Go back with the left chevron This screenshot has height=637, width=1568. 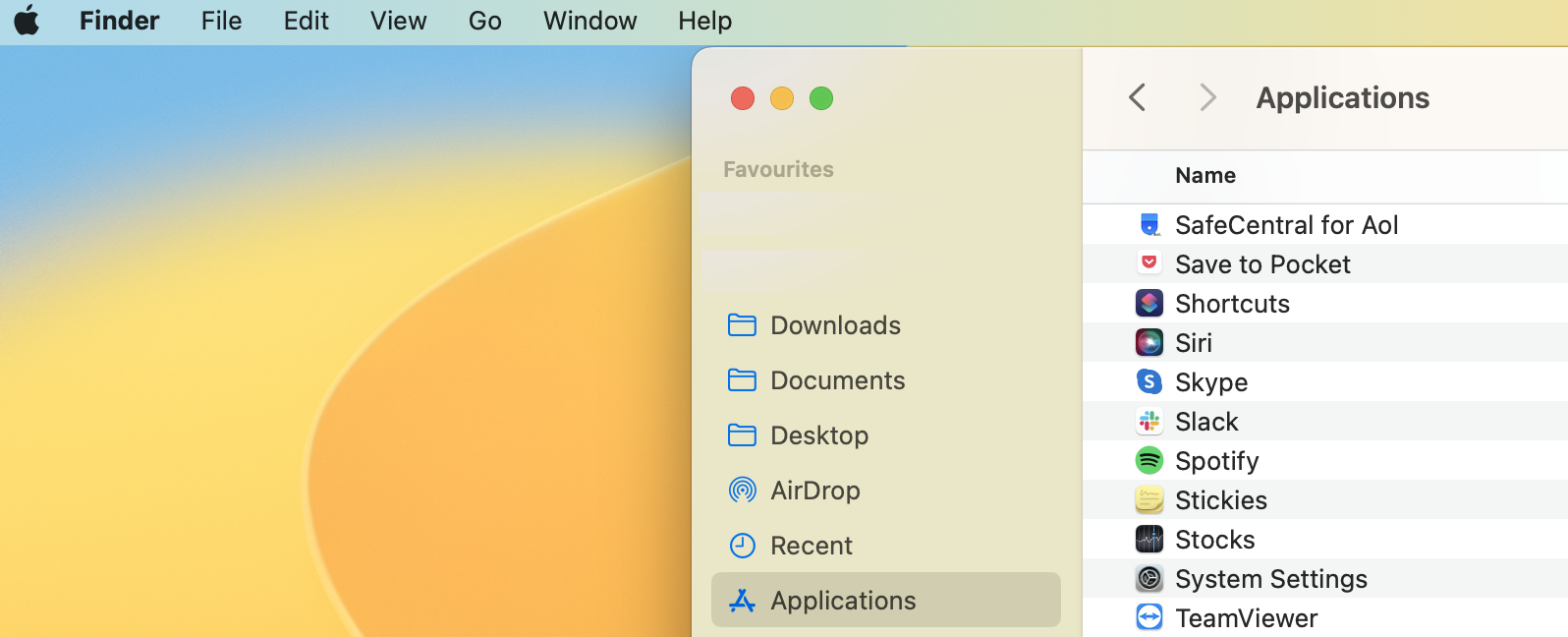(x=1138, y=97)
